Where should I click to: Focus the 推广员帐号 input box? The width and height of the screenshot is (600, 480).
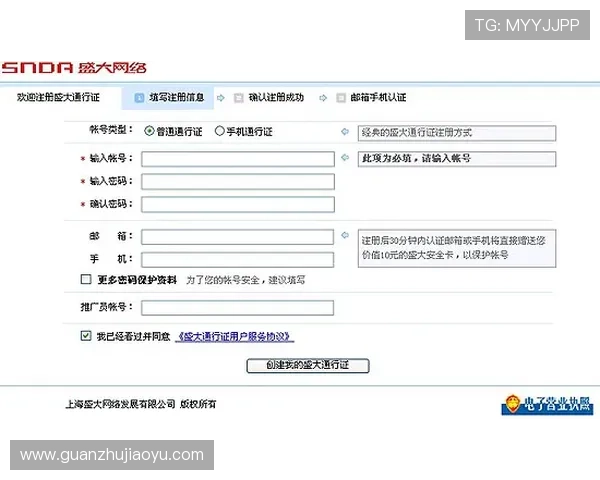point(237,308)
